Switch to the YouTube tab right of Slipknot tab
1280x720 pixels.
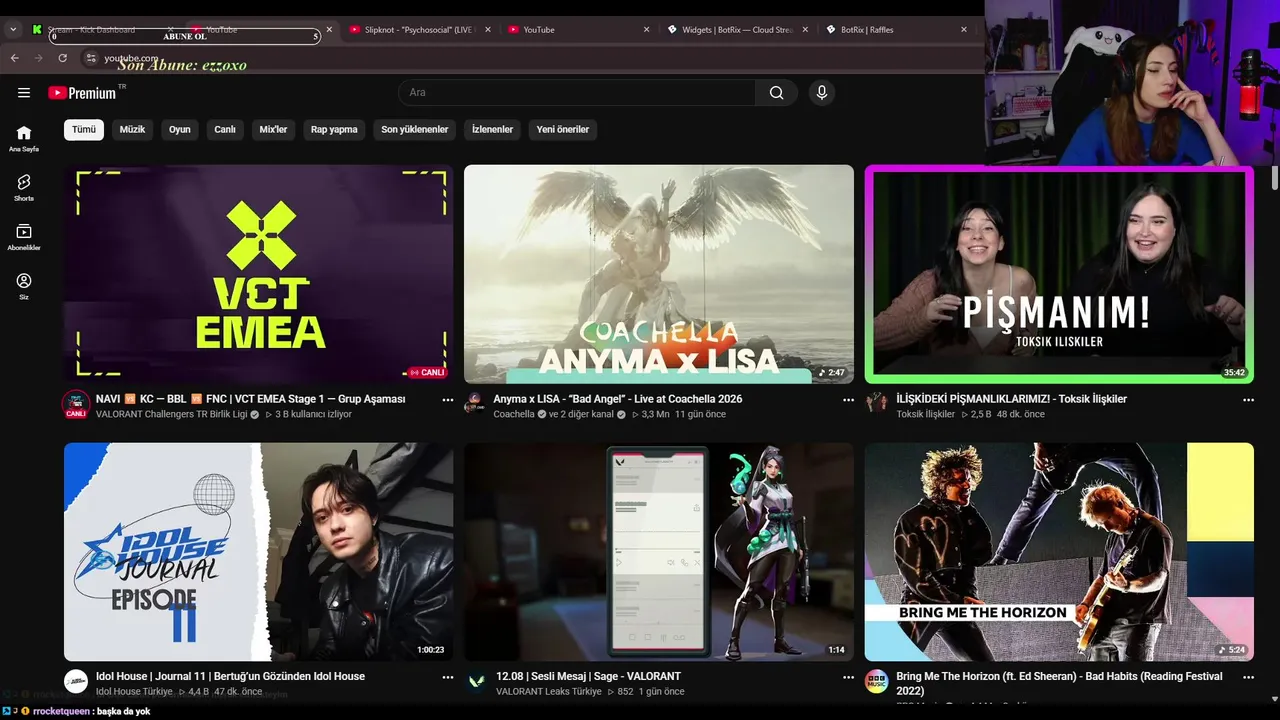(x=578, y=30)
